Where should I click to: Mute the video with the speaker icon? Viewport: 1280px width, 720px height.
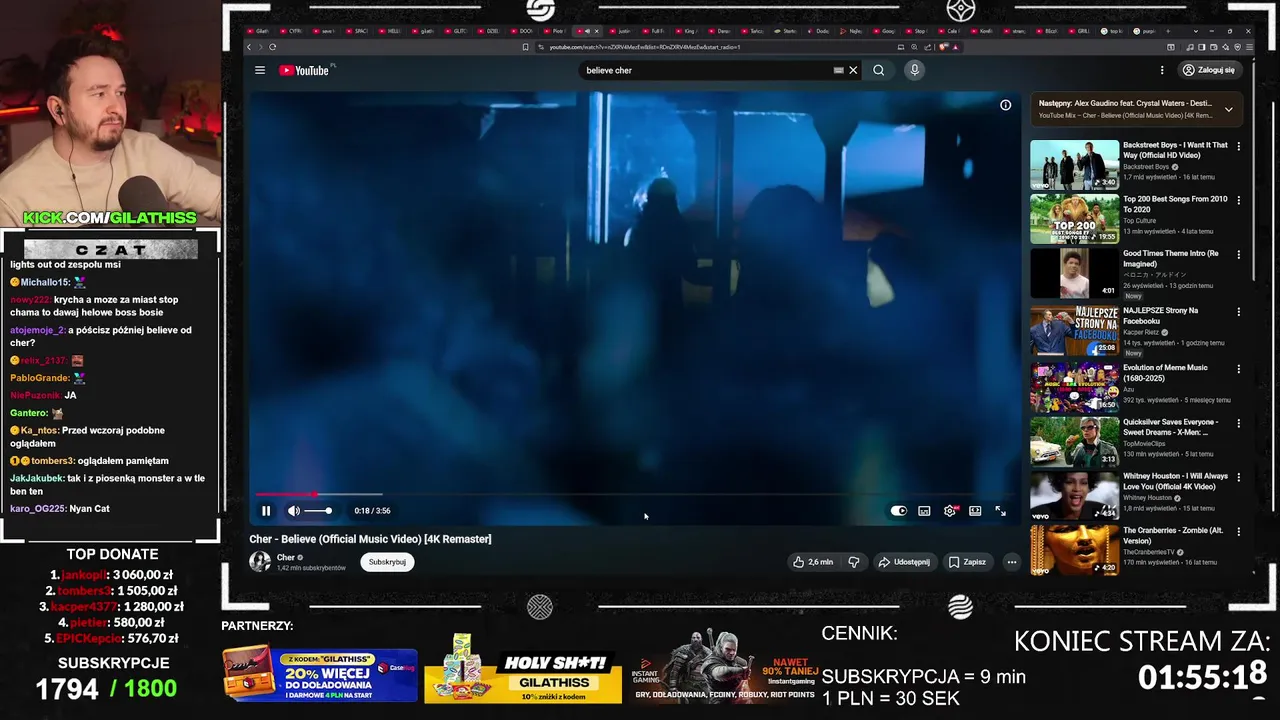[x=294, y=511]
